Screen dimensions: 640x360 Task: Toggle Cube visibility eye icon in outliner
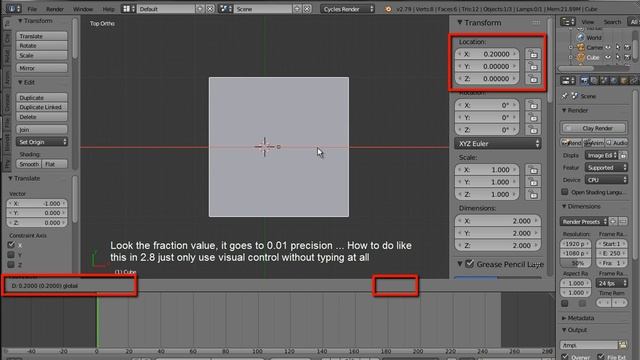click(x=608, y=58)
